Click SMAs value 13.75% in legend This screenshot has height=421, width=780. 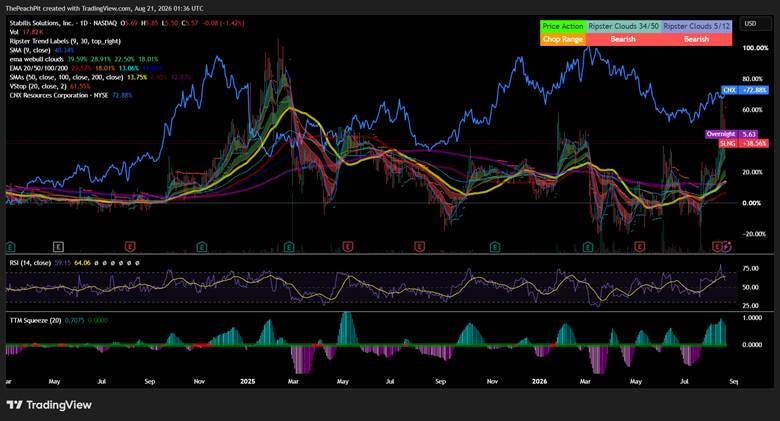click(137, 77)
